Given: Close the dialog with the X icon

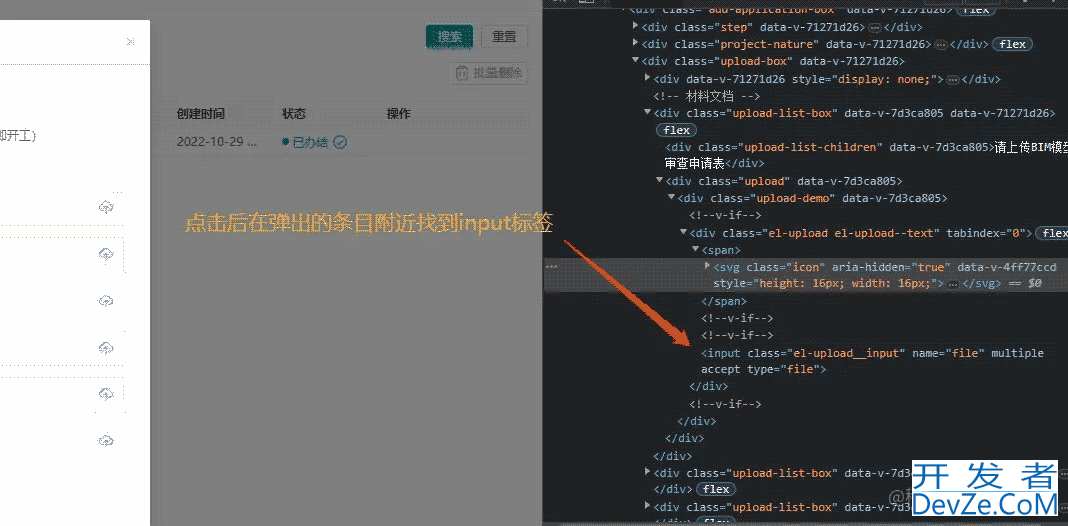Looking at the screenshot, I should pyautogui.click(x=130, y=42).
